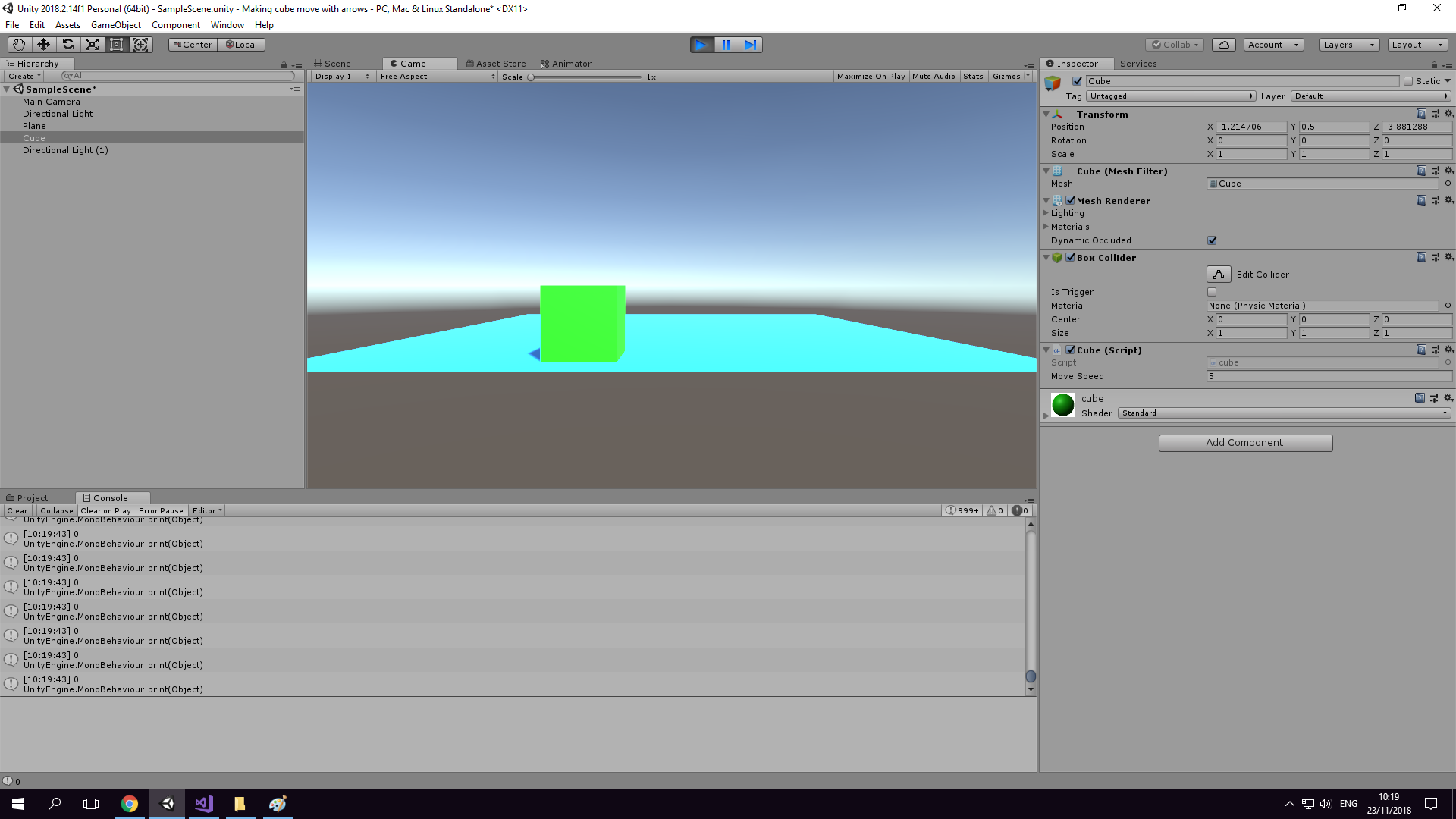
Task: Open the Transform component settings gear
Action: [x=1449, y=113]
